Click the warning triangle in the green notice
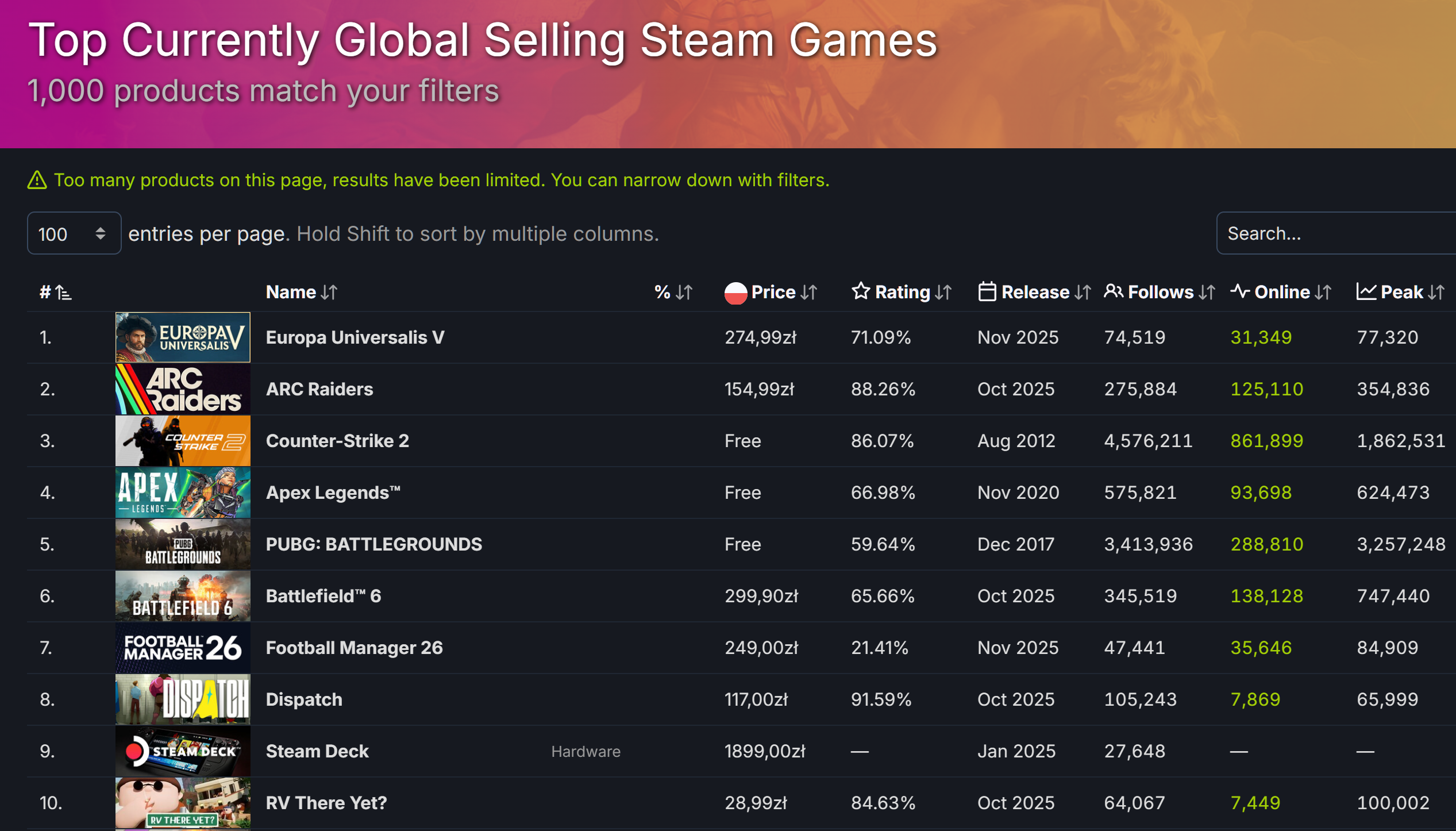Viewport: 1456px width, 831px height. [36, 180]
